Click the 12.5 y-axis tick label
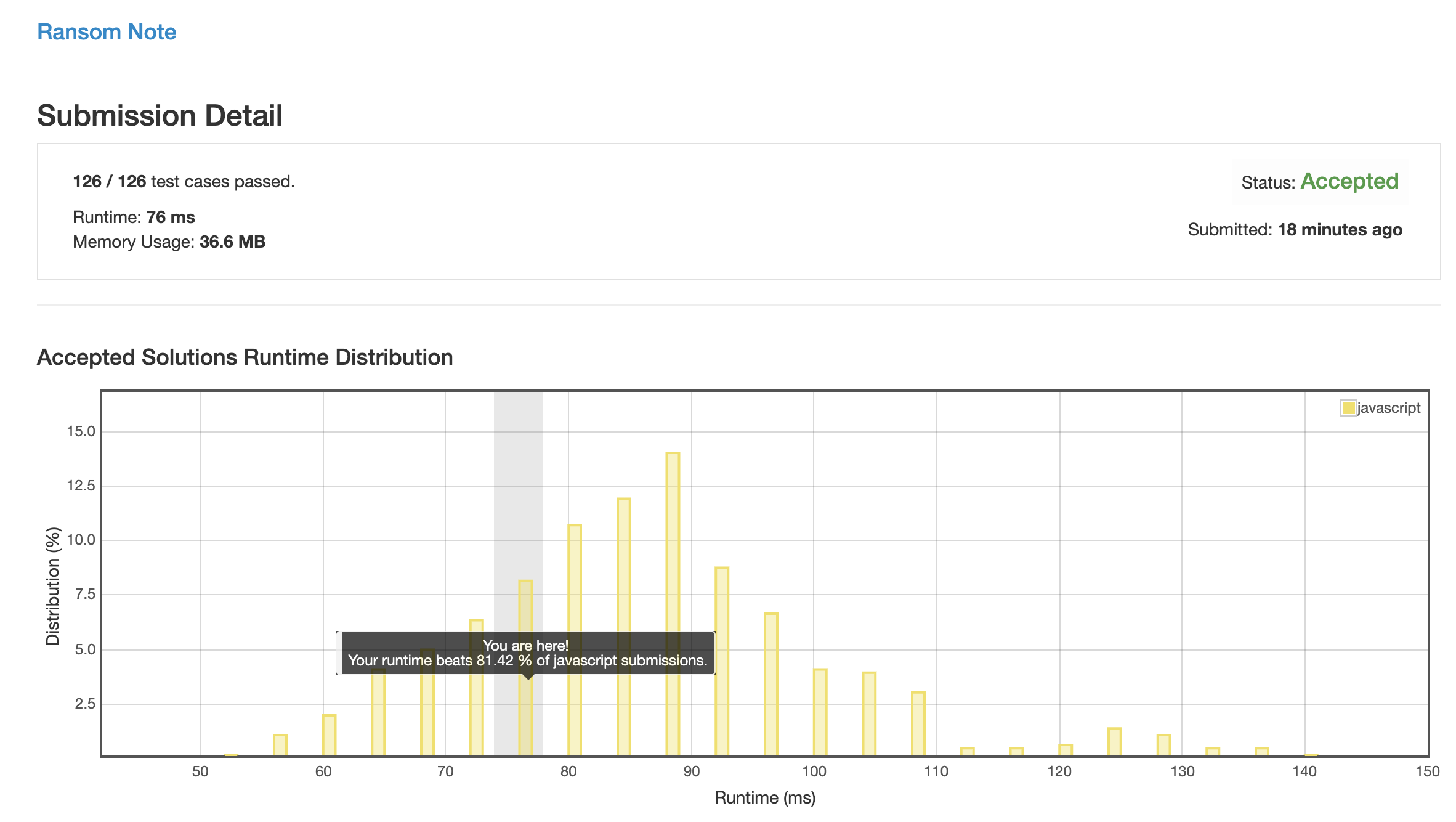The image size is (1456, 822). pyautogui.click(x=81, y=486)
